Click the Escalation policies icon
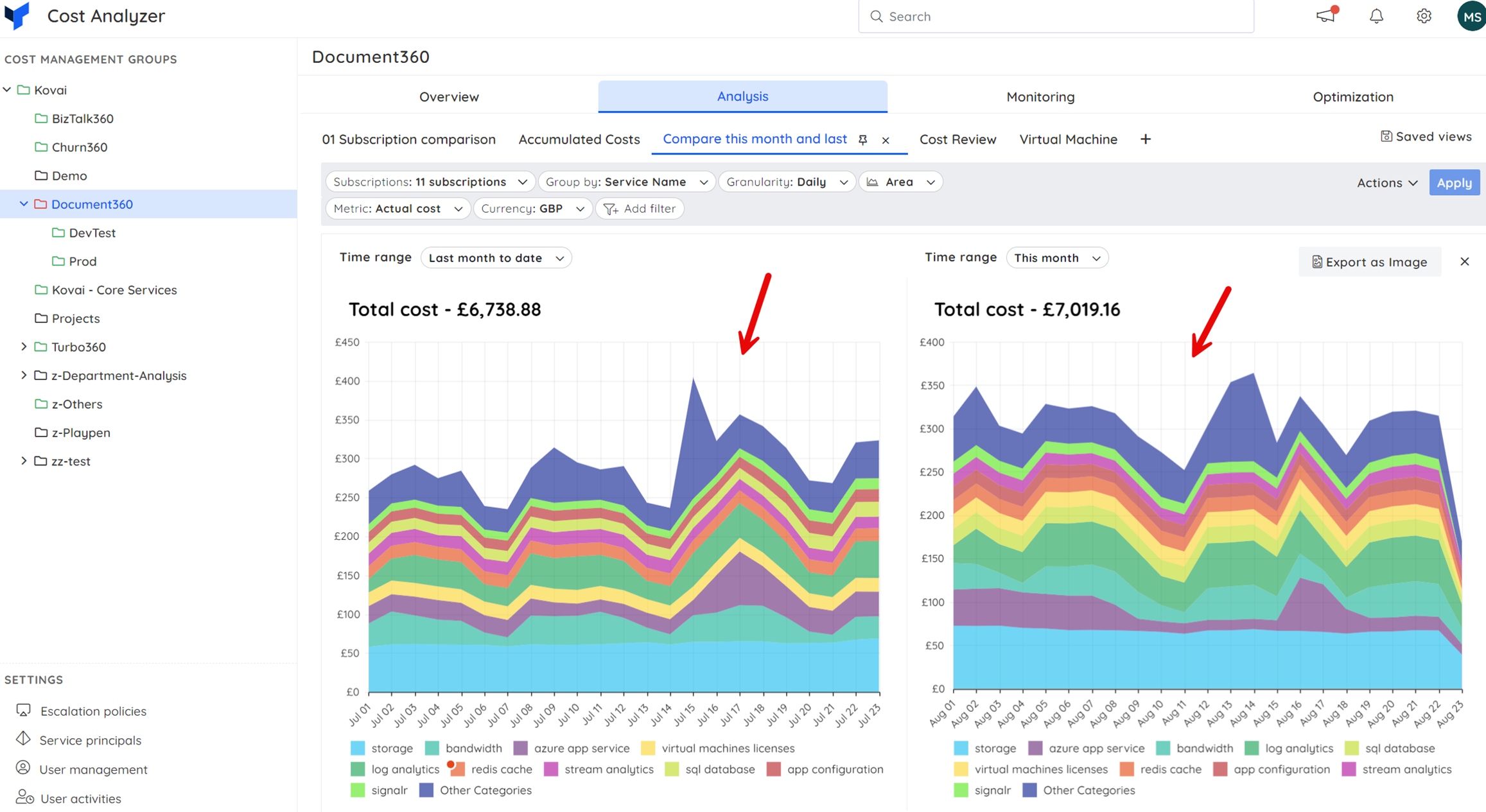 tap(24, 710)
